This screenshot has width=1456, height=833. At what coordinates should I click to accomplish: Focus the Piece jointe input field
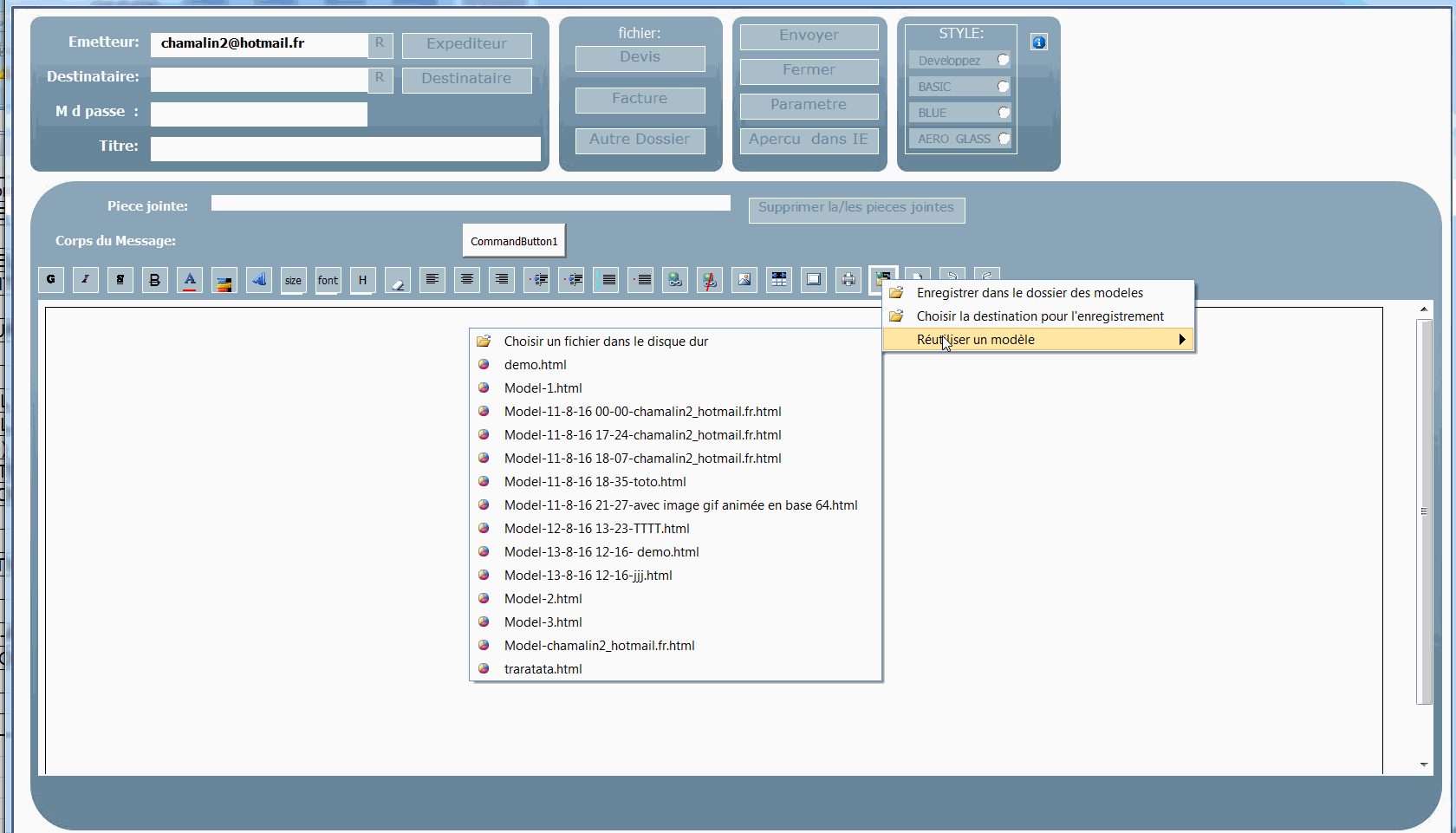(471, 203)
